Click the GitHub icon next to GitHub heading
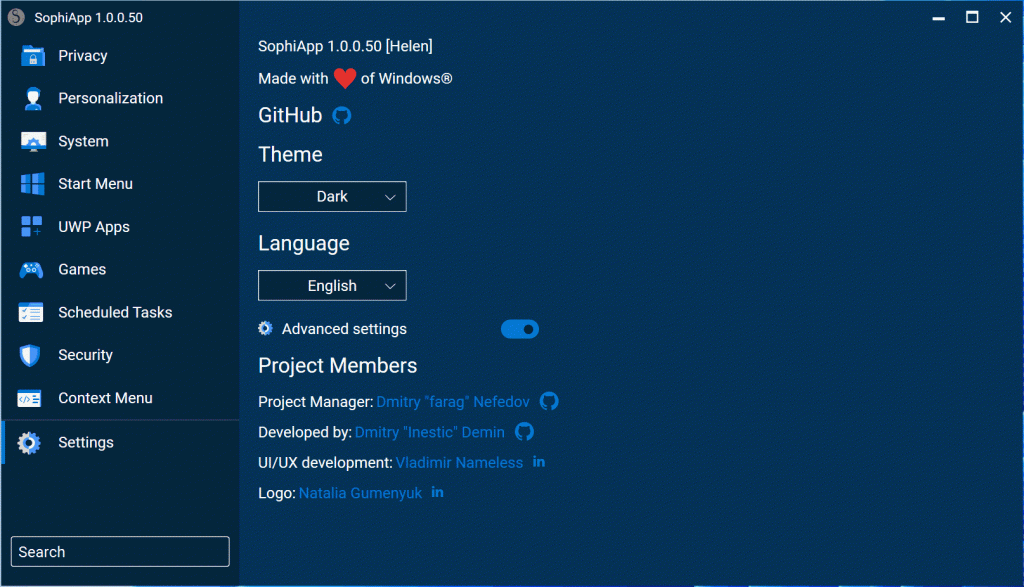Image resolution: width=1024 pixels, height=587 pixels. point(340,116)
